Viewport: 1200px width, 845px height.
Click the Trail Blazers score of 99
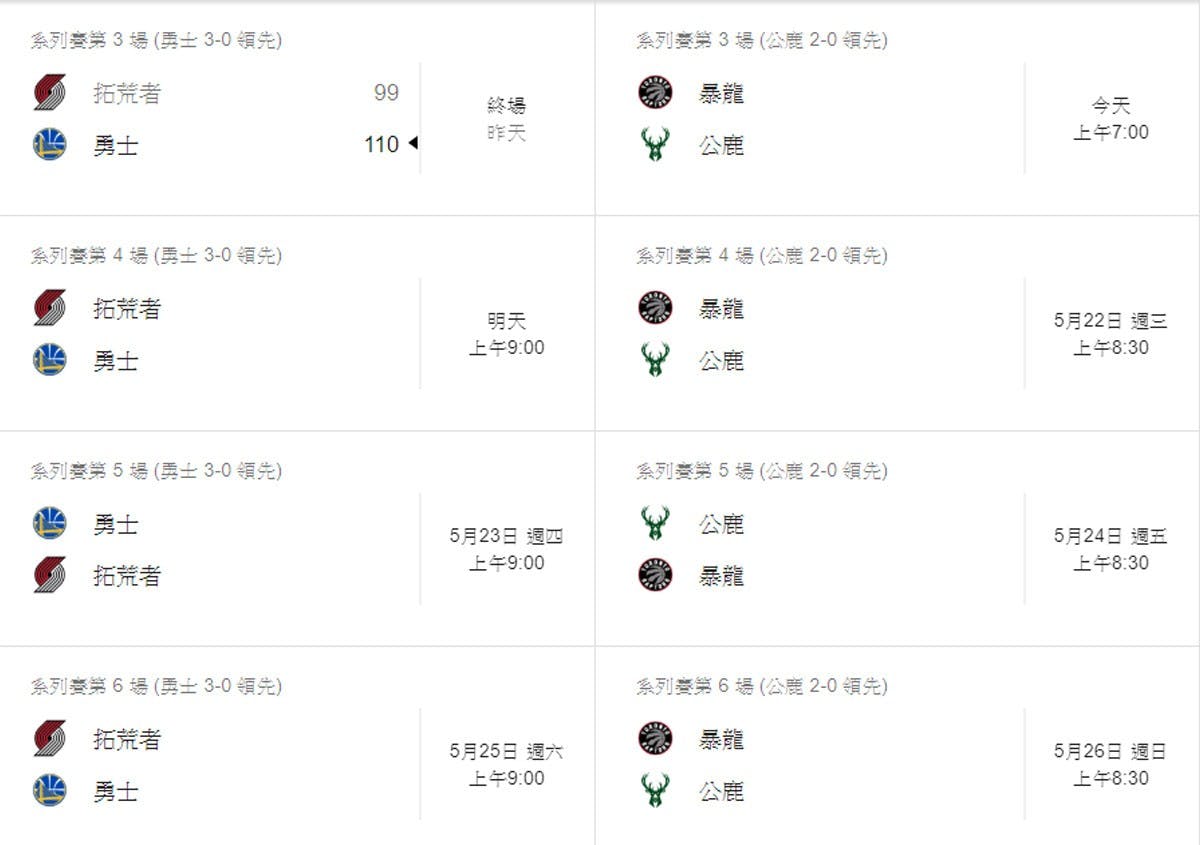tap(386, 93)
